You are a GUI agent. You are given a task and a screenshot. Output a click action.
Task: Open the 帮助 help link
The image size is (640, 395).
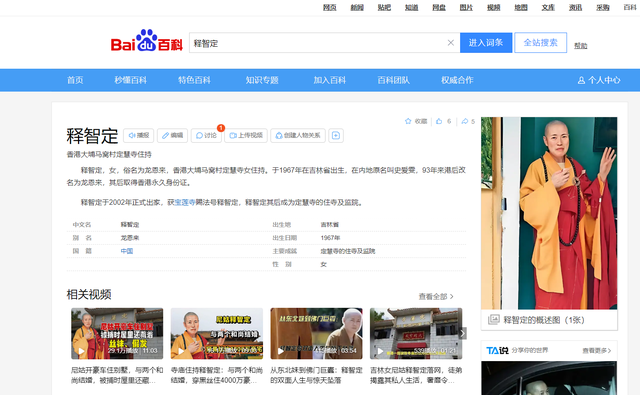coord(580,46)
